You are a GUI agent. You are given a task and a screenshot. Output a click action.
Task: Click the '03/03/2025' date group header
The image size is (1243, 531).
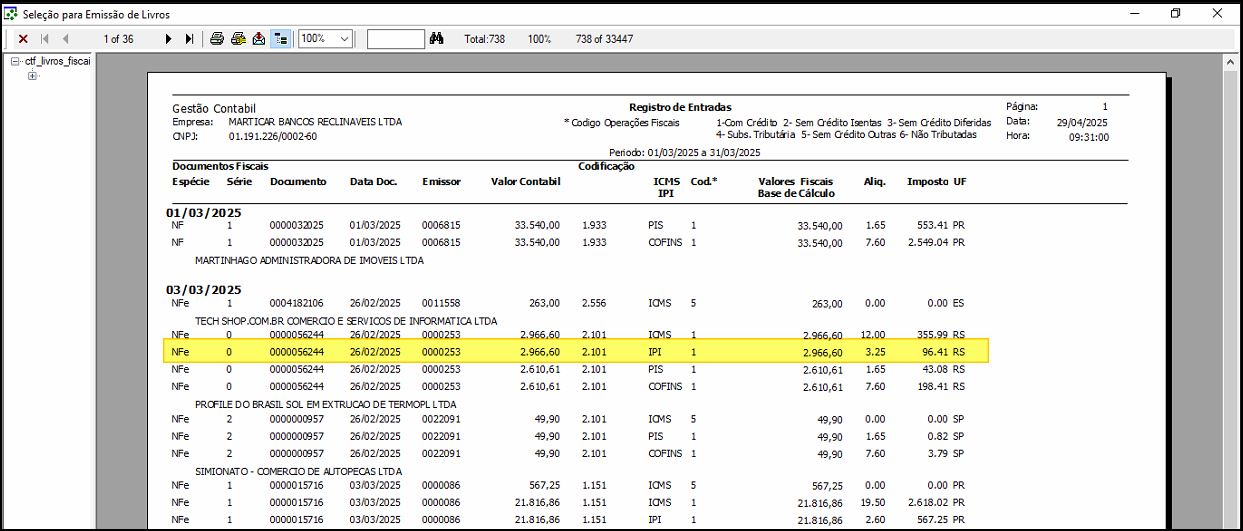click(x=204, y=289)
